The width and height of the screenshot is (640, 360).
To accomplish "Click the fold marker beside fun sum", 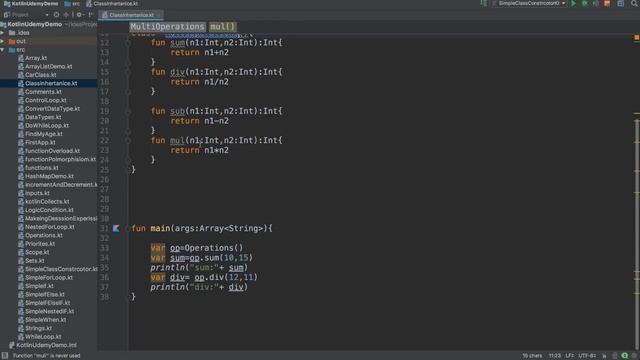I will (128, 42).
